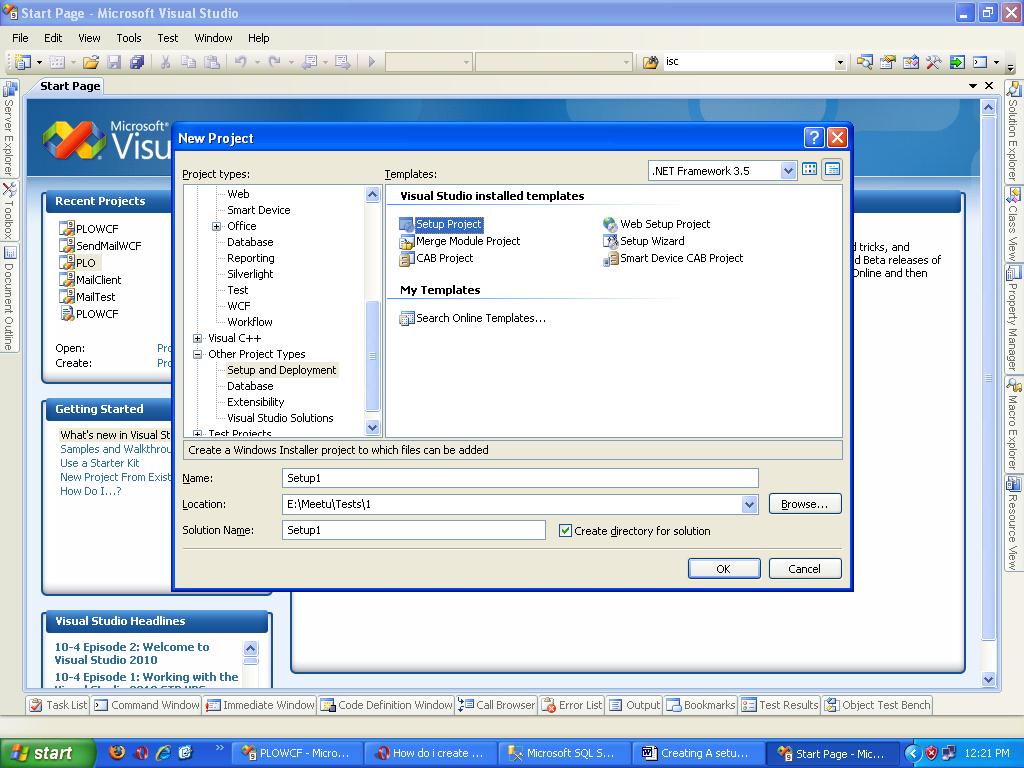Switch template view to large icons
The height and width of the screenshot is (768, 1024).
click(x=808, y=169)
